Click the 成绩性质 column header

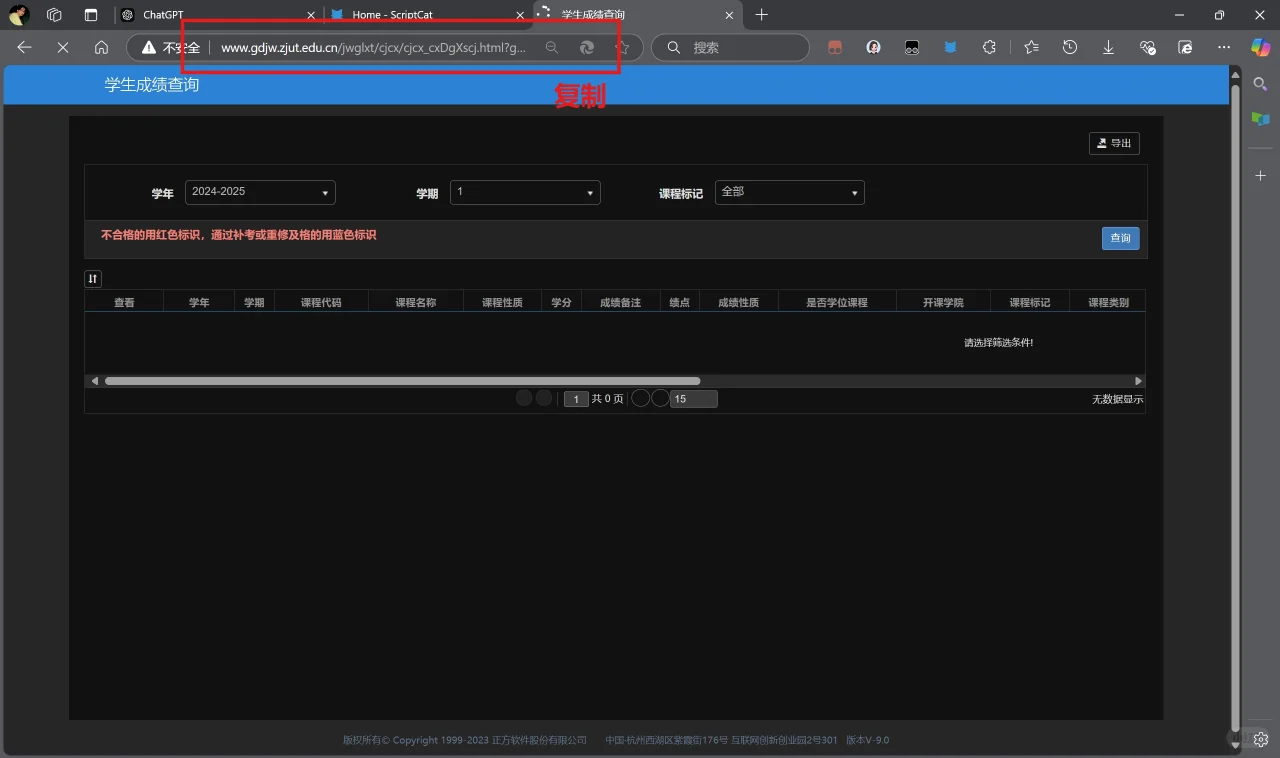(x=738, y=302)
